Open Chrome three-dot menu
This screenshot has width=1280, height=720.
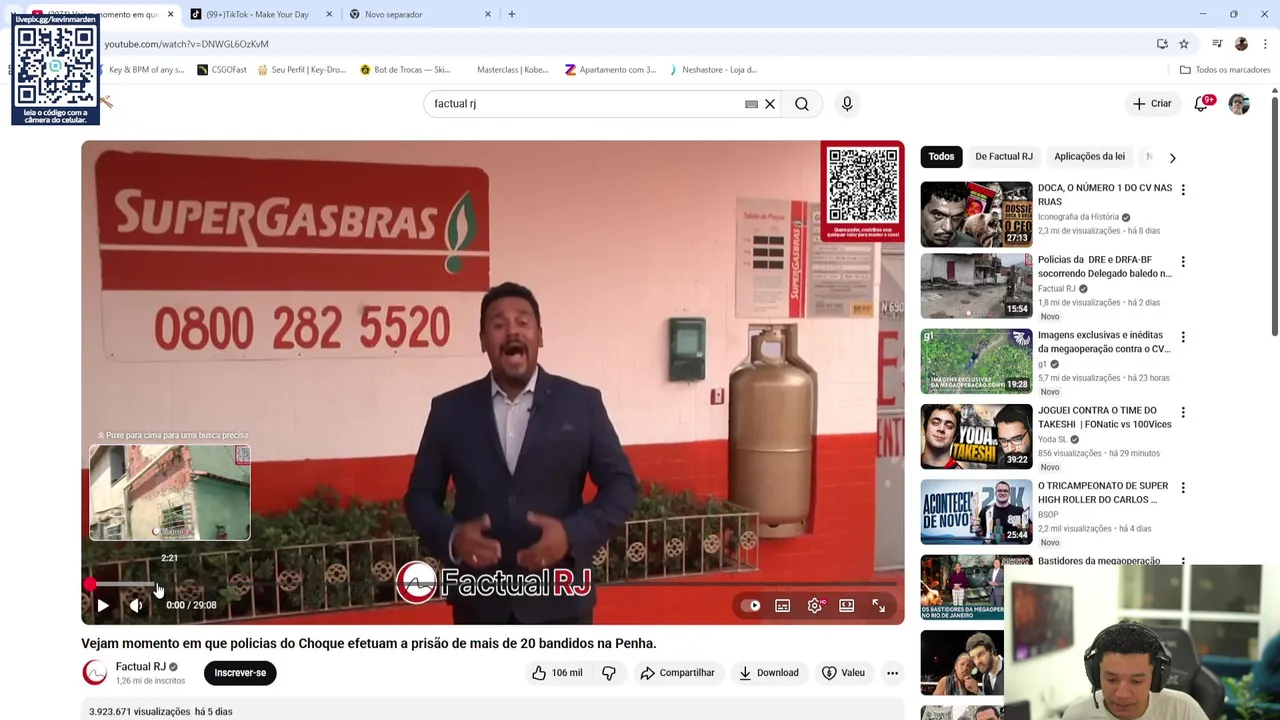(1265, 44)
